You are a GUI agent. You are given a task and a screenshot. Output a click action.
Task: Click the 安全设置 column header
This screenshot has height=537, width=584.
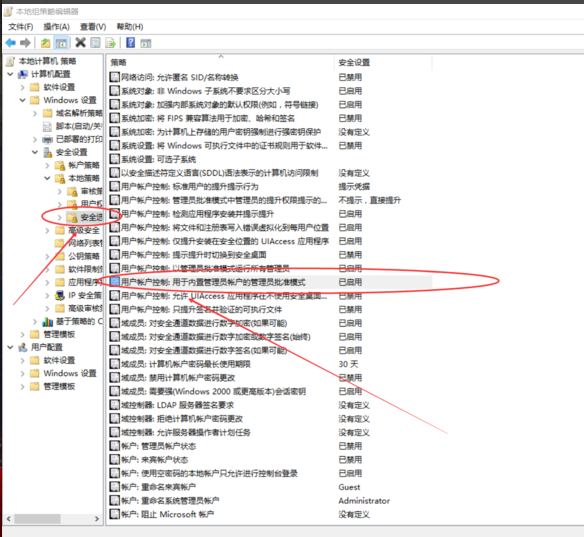click(383, 62)
